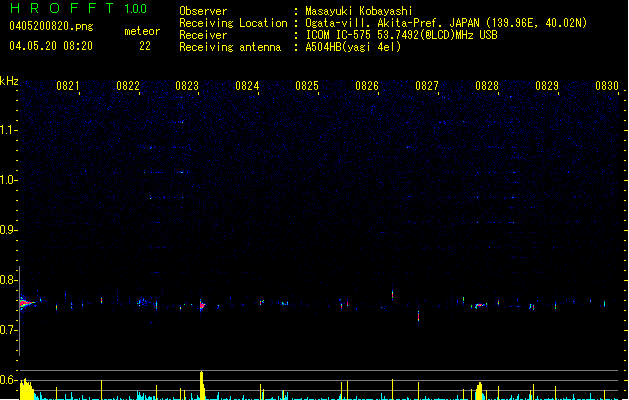Viewport: 629px width, 400px height.
Task: Click the 0826 time marker
Action: 367,86
